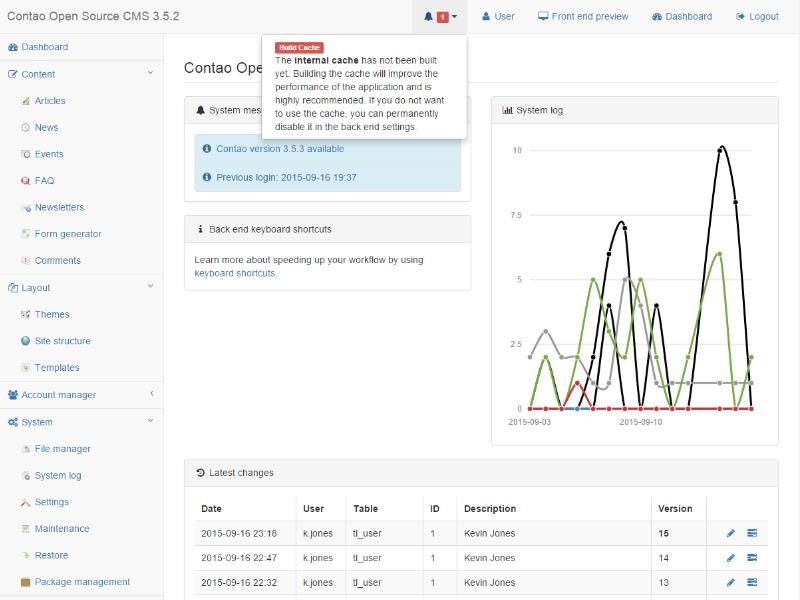Log out using the Logout link
This screenshot has height=600, width=800.
tap(757, 17)
